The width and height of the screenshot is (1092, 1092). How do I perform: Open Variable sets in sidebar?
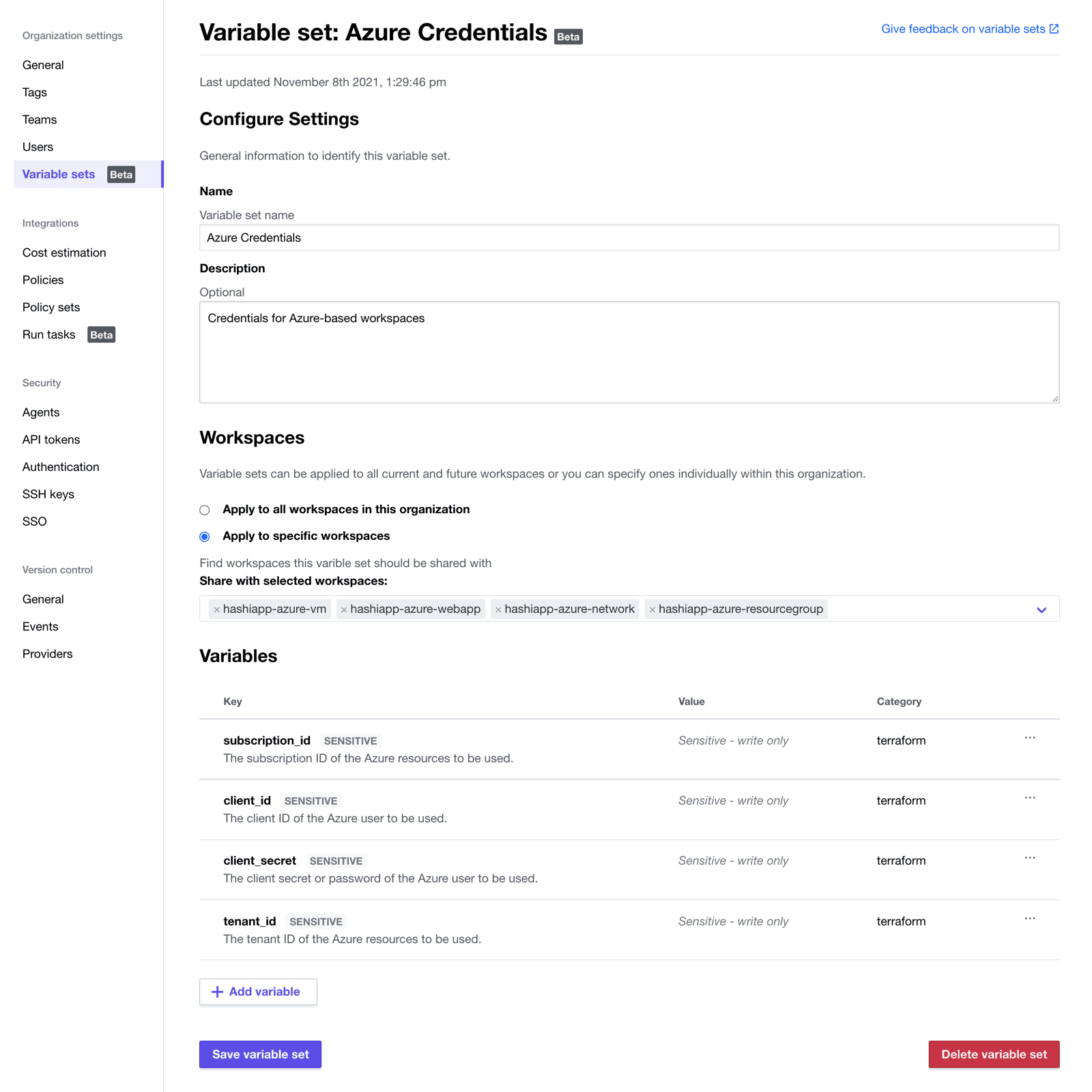[58, 174]
